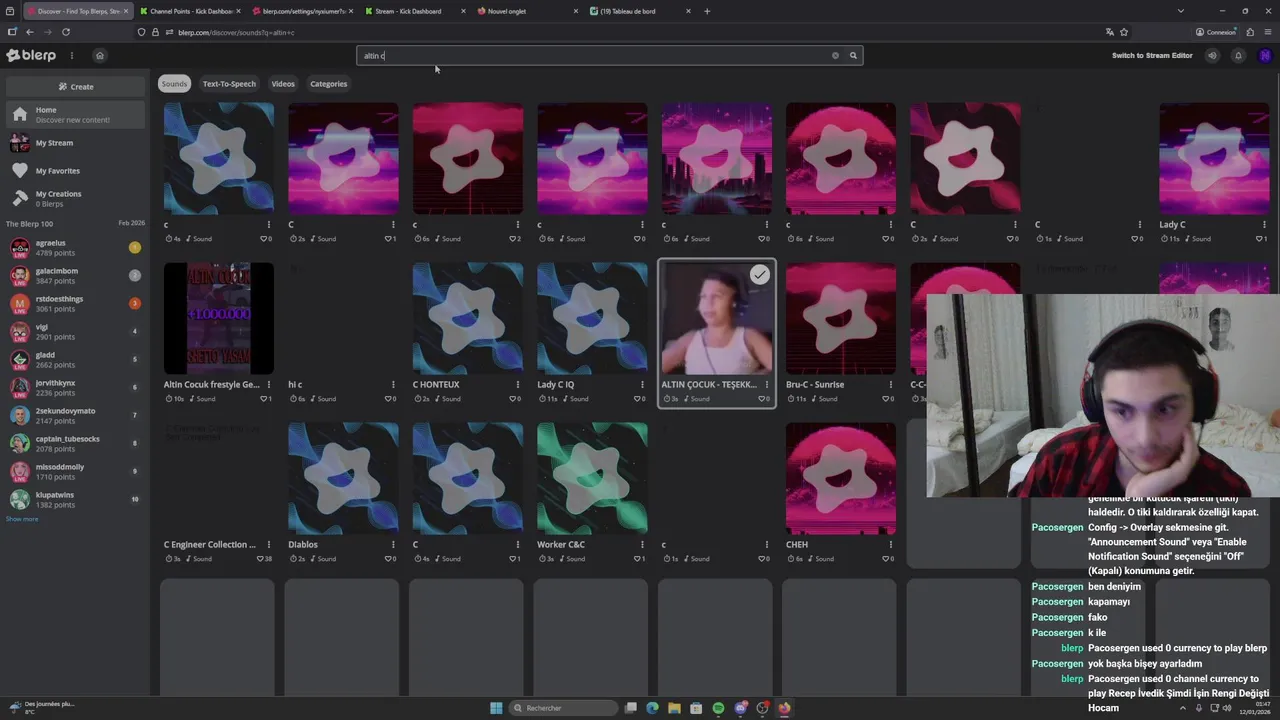1280x720 pixels.
Task: Favorite the Lady C IQ sound heart
Action: (x=637, y=399)
